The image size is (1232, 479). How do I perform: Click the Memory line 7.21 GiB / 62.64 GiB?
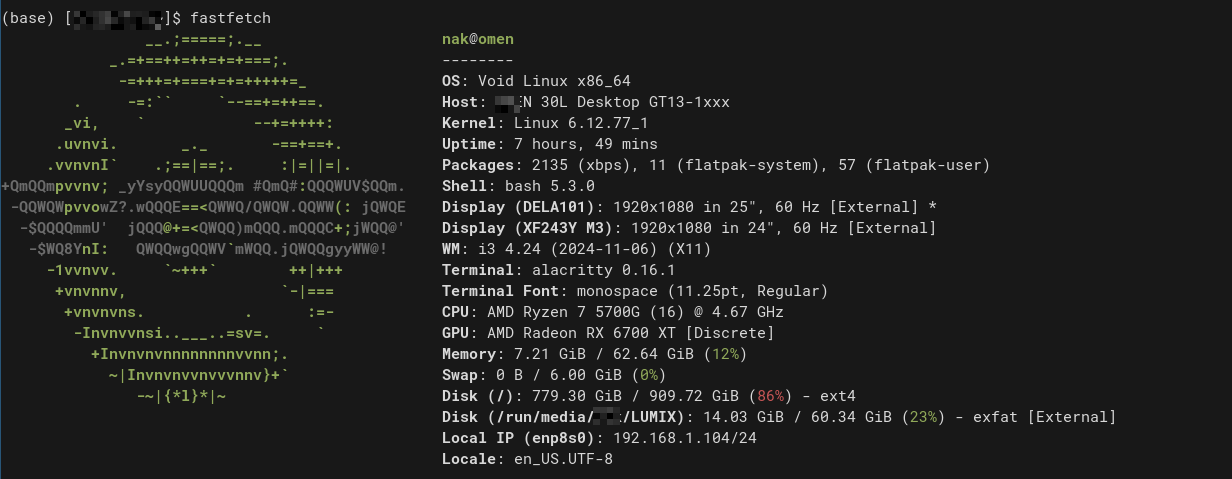595,354
